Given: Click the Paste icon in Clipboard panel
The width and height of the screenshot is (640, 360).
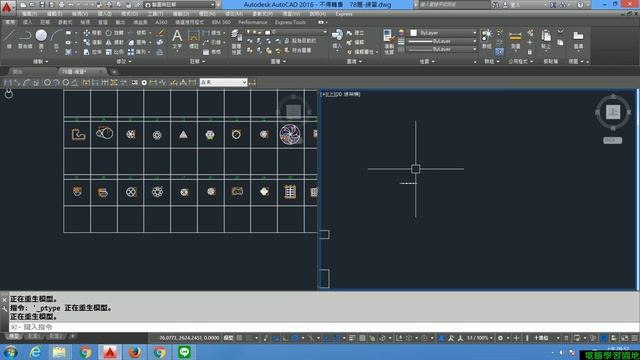Looking at the screenshot, I should 546,39.
